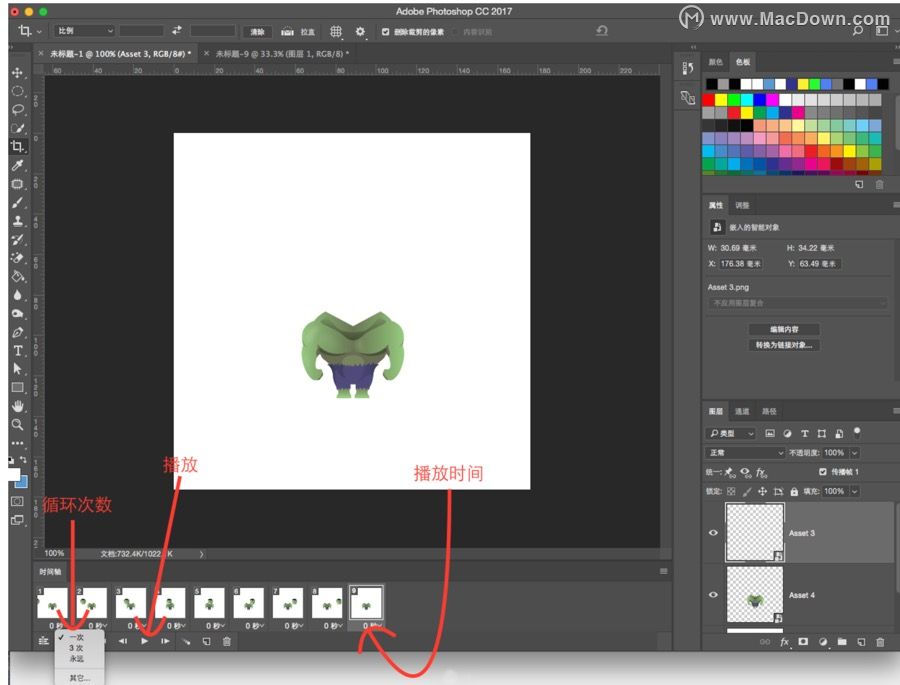Select the Clone Stamp tool
This screenshot has height=685, width=900.
[x=17, y=221]
